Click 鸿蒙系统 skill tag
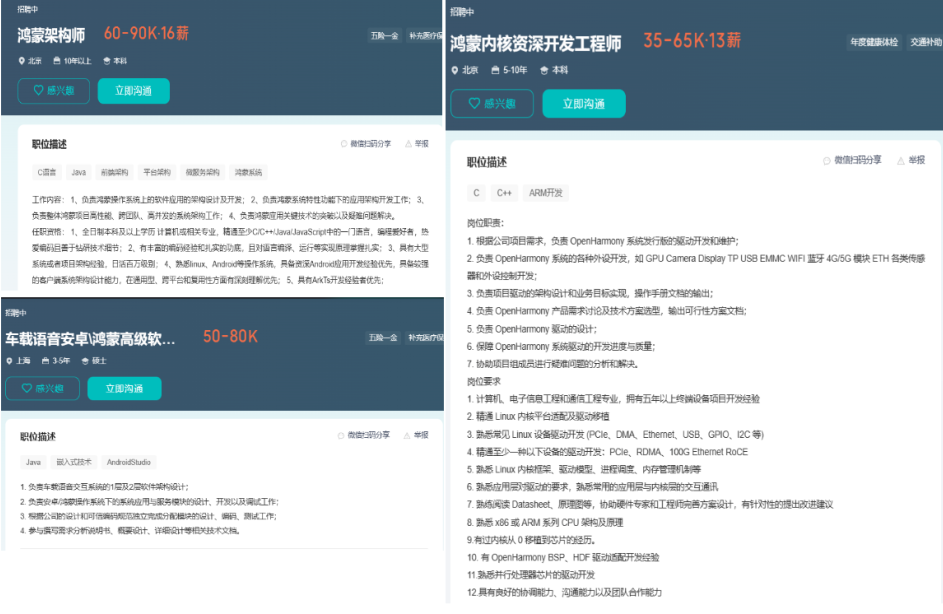 pyautogui.click(x=248, y=173)
